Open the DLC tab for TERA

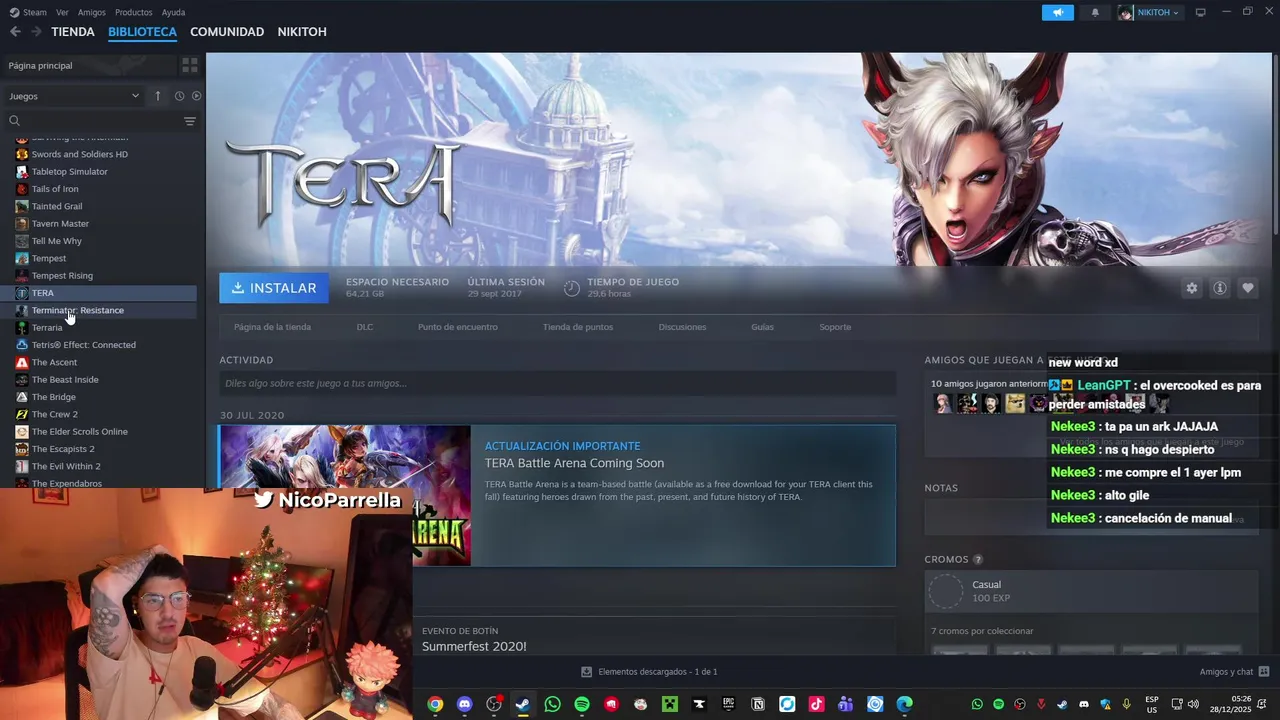click(x=365, y=327)
